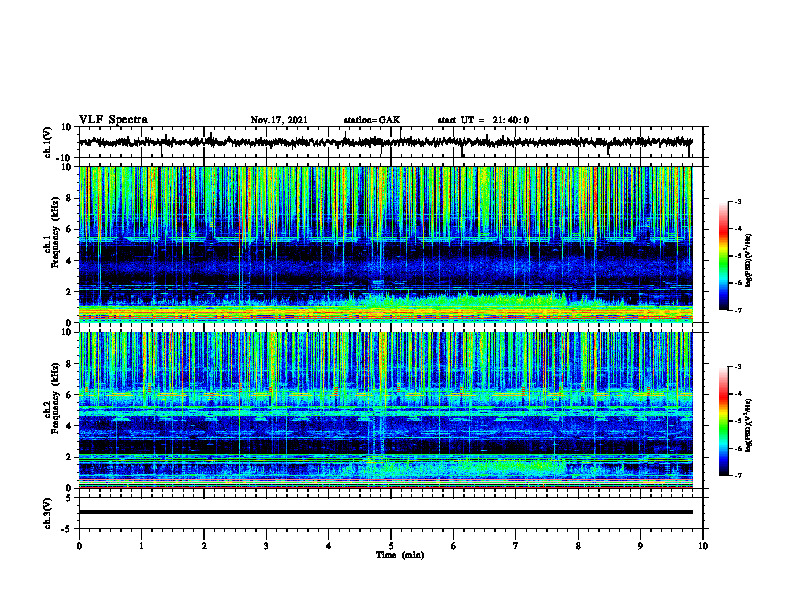
Task: Click the ch.2 'Frequency (kHz)' axis label
Action: [55, 398]
